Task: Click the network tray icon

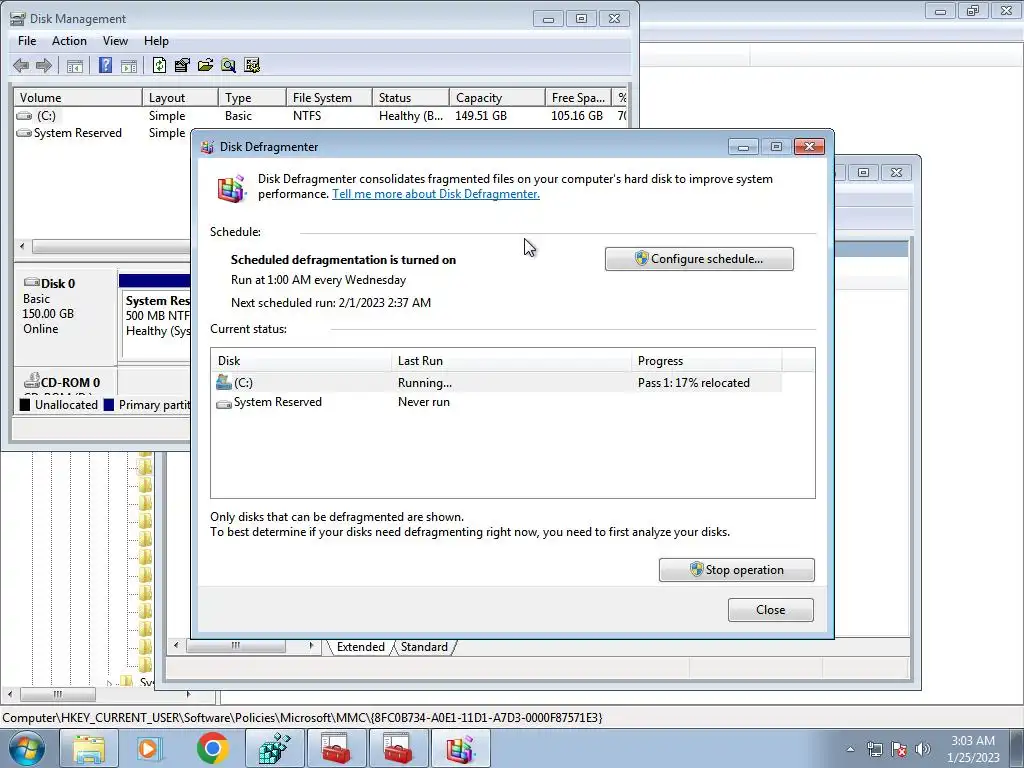Action: pyautogui.click(x=874, y=749)
